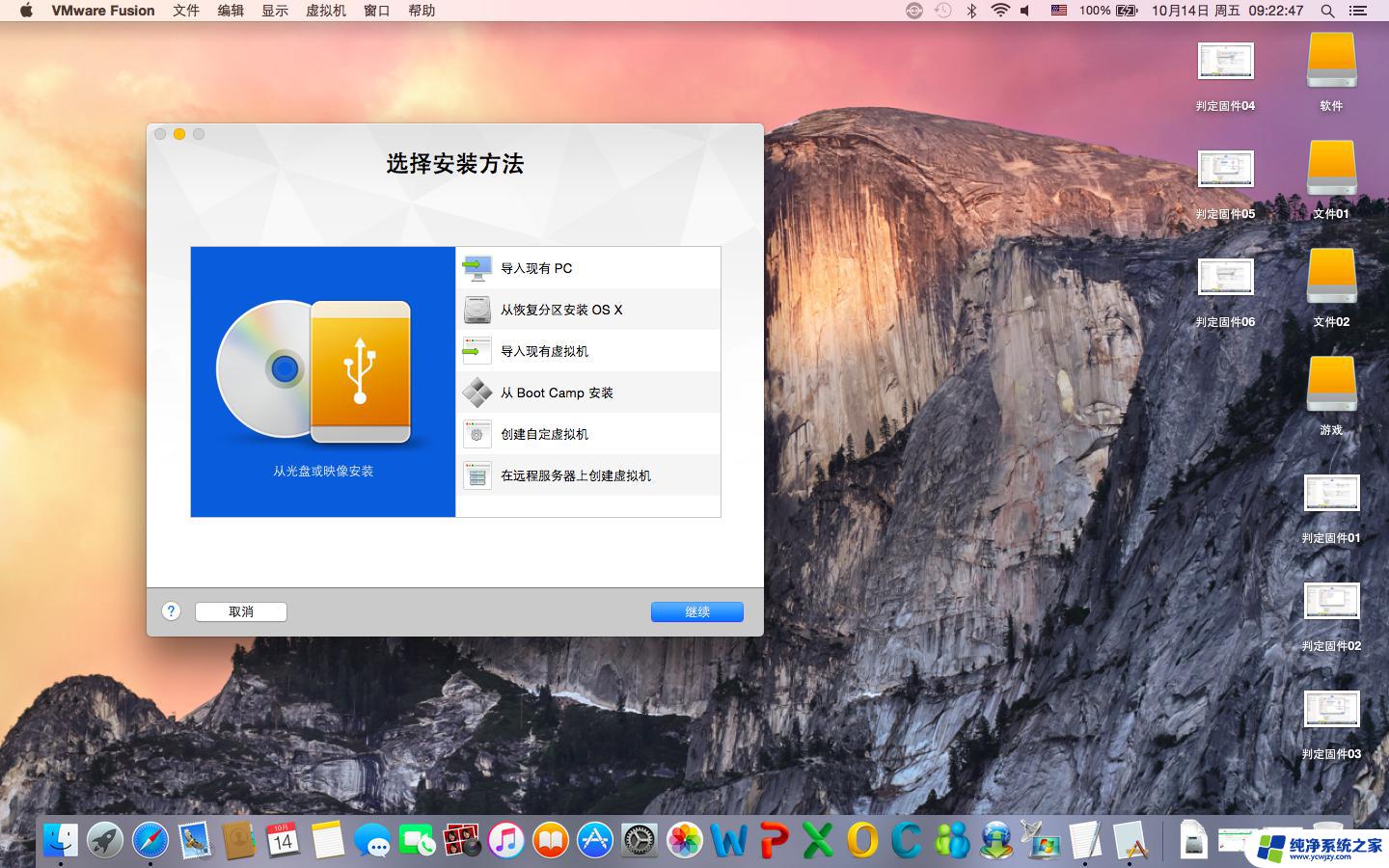
Task: Click the 从光盘或映像安装 label
Action: (323, 472)
